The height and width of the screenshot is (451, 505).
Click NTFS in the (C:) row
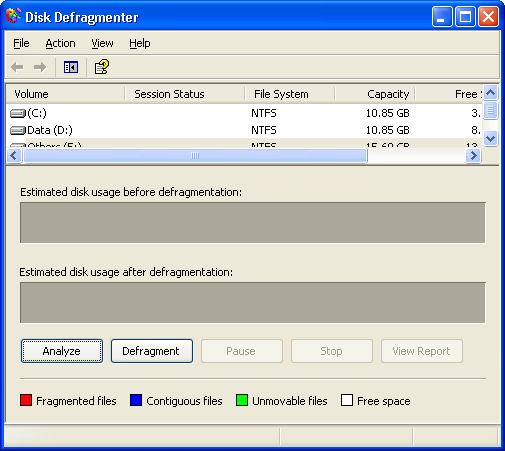click(264, 113)
